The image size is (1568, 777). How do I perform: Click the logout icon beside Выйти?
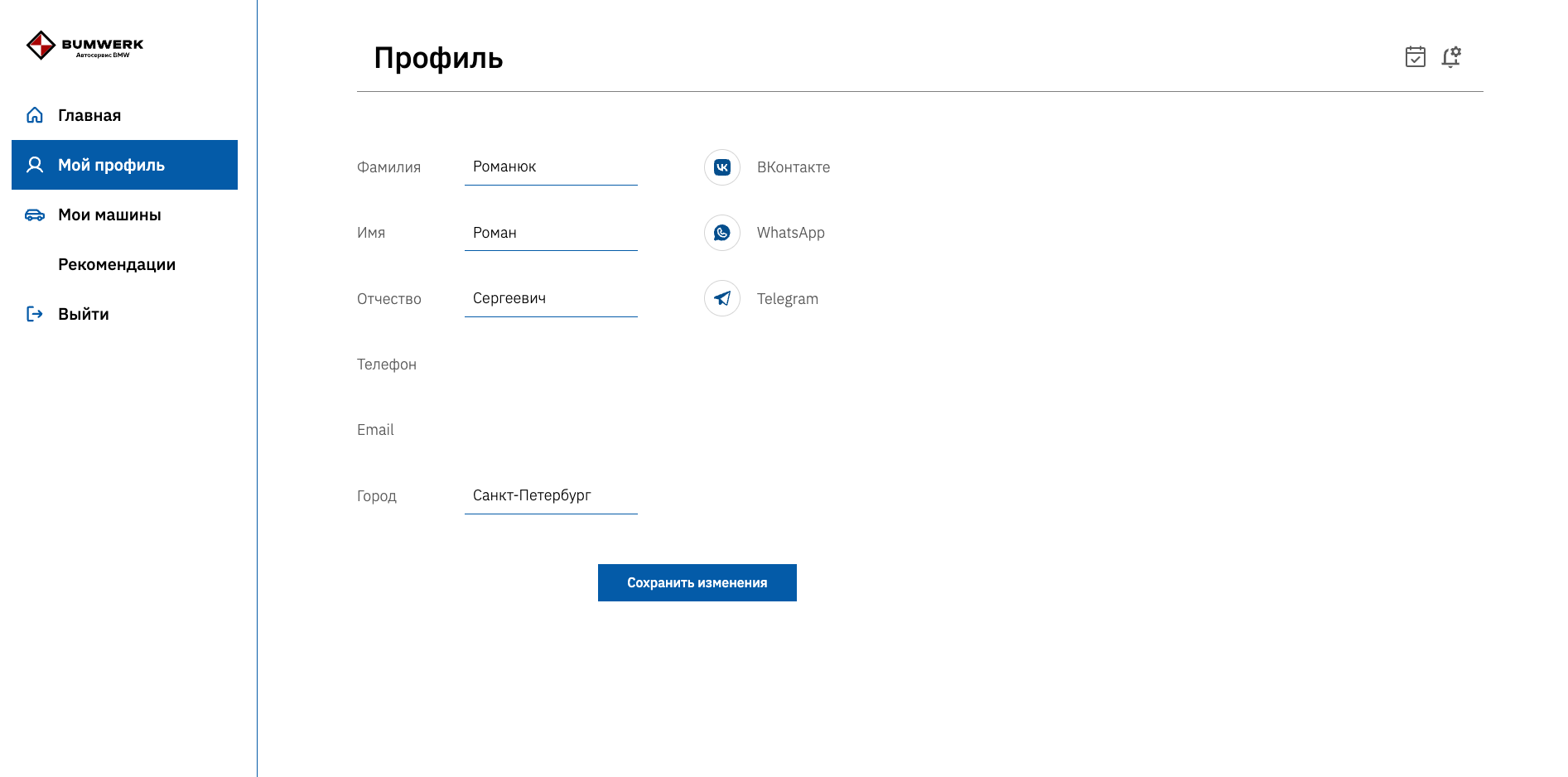[35, 314]
